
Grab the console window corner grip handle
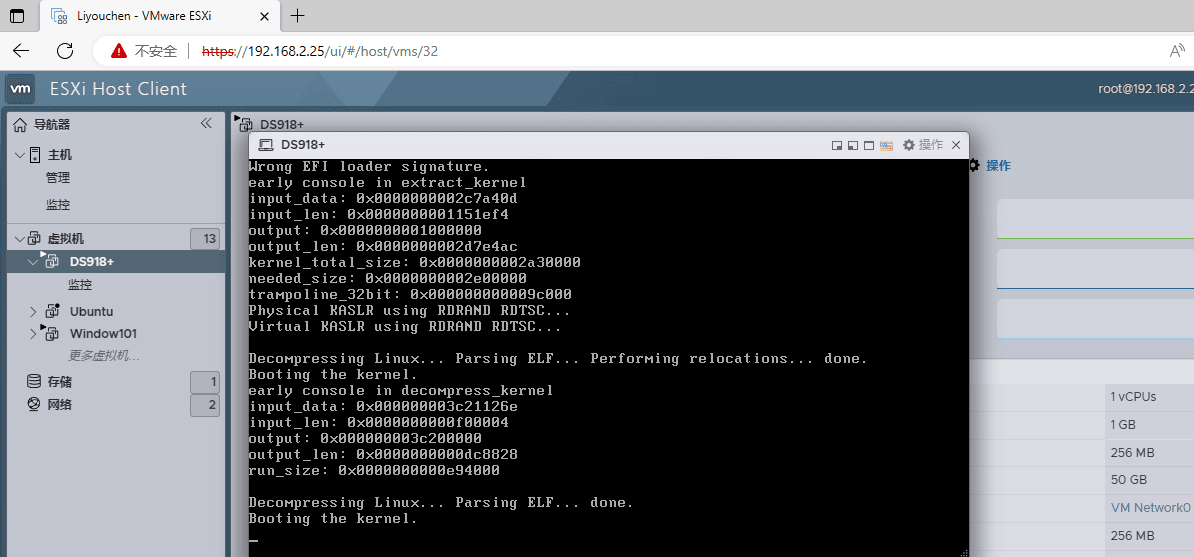(x=964, y=552)
